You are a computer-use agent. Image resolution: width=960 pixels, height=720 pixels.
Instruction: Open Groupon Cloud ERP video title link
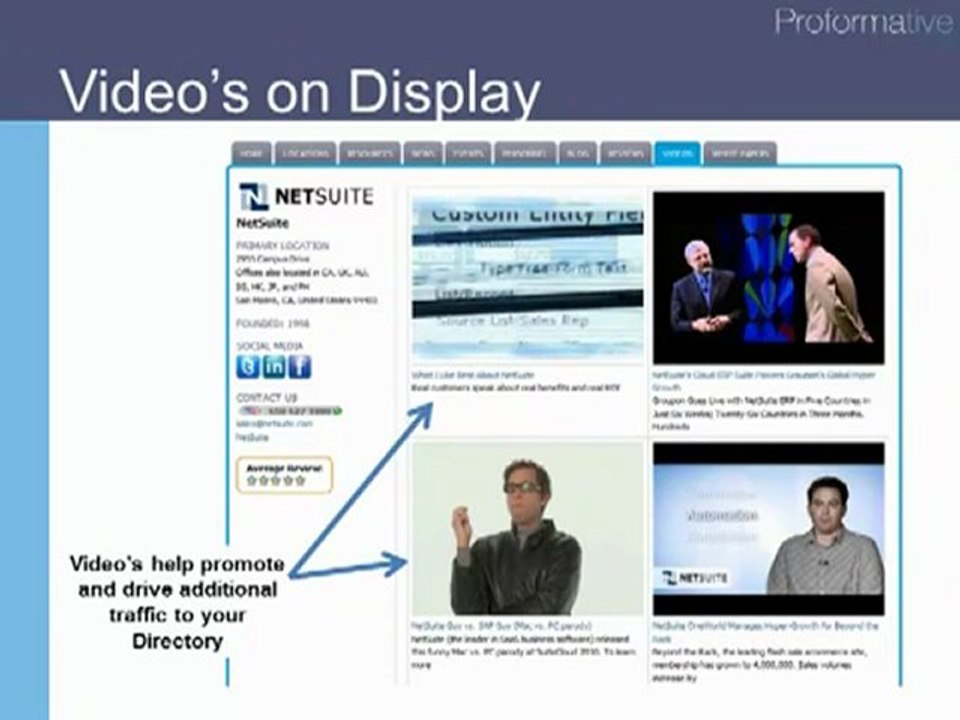(x=764, y=381)
